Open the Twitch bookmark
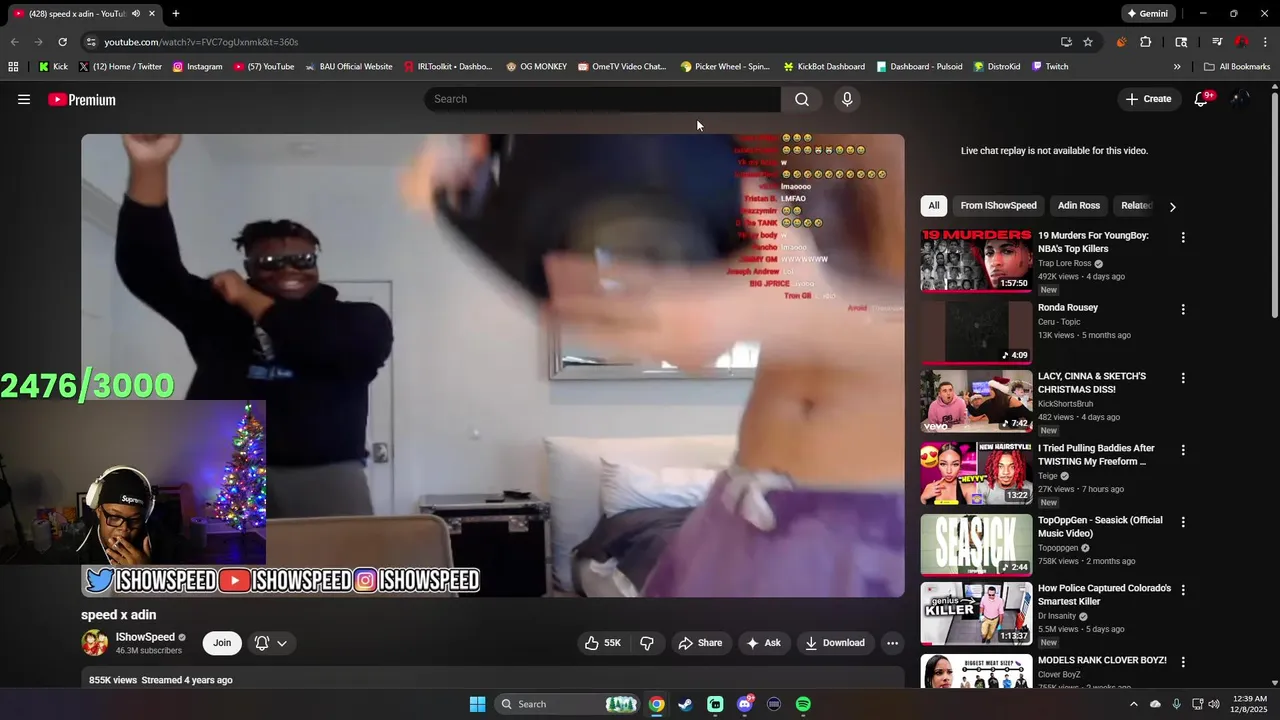1280x720 pixels. (x=1050, y=67)
